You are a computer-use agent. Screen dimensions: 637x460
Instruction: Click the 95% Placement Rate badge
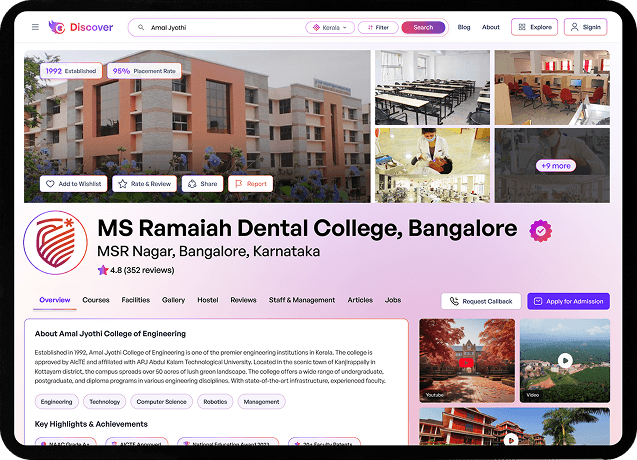144,71
